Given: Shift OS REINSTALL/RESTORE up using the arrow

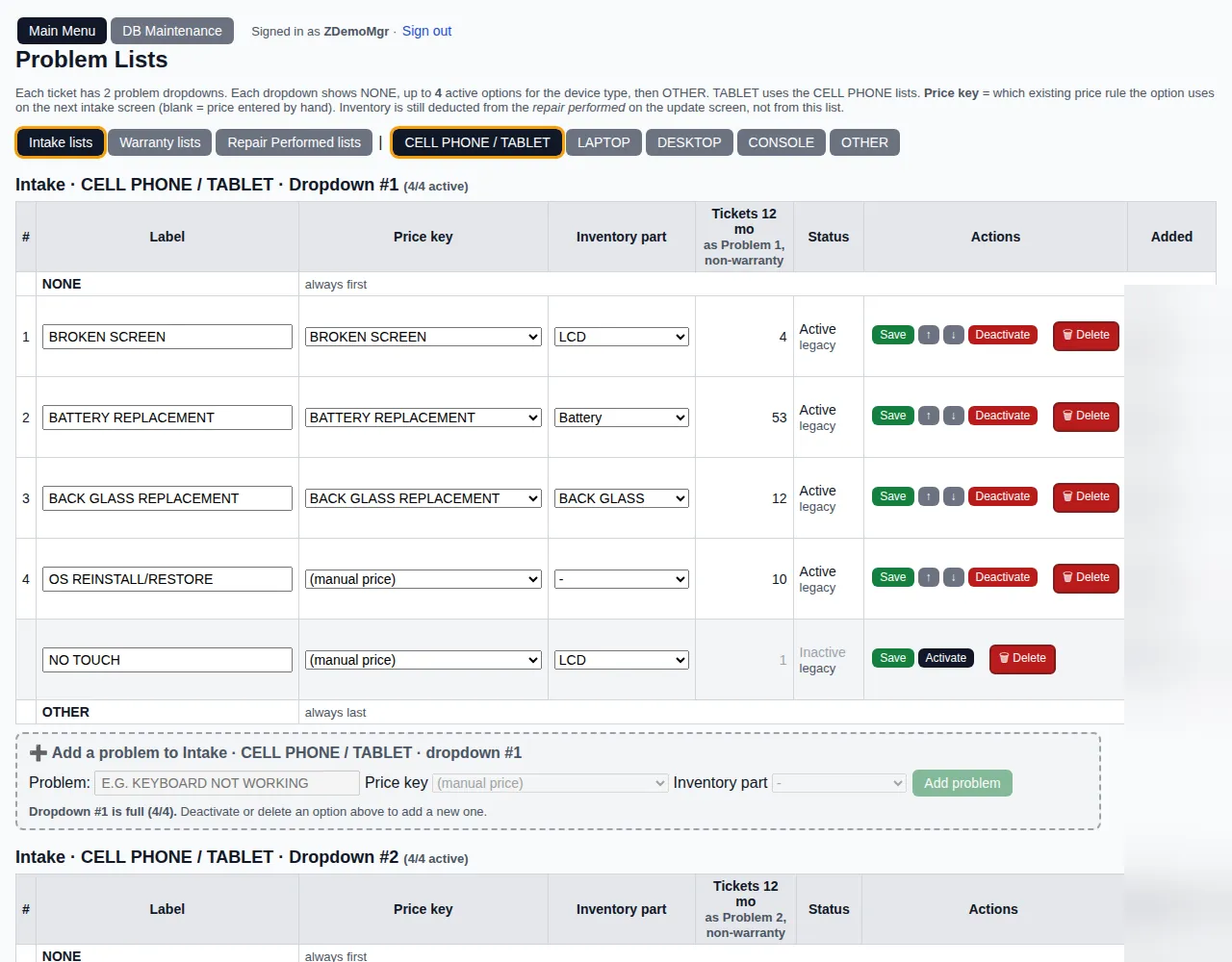Looking at the screenshot, I should click(928, 577).
